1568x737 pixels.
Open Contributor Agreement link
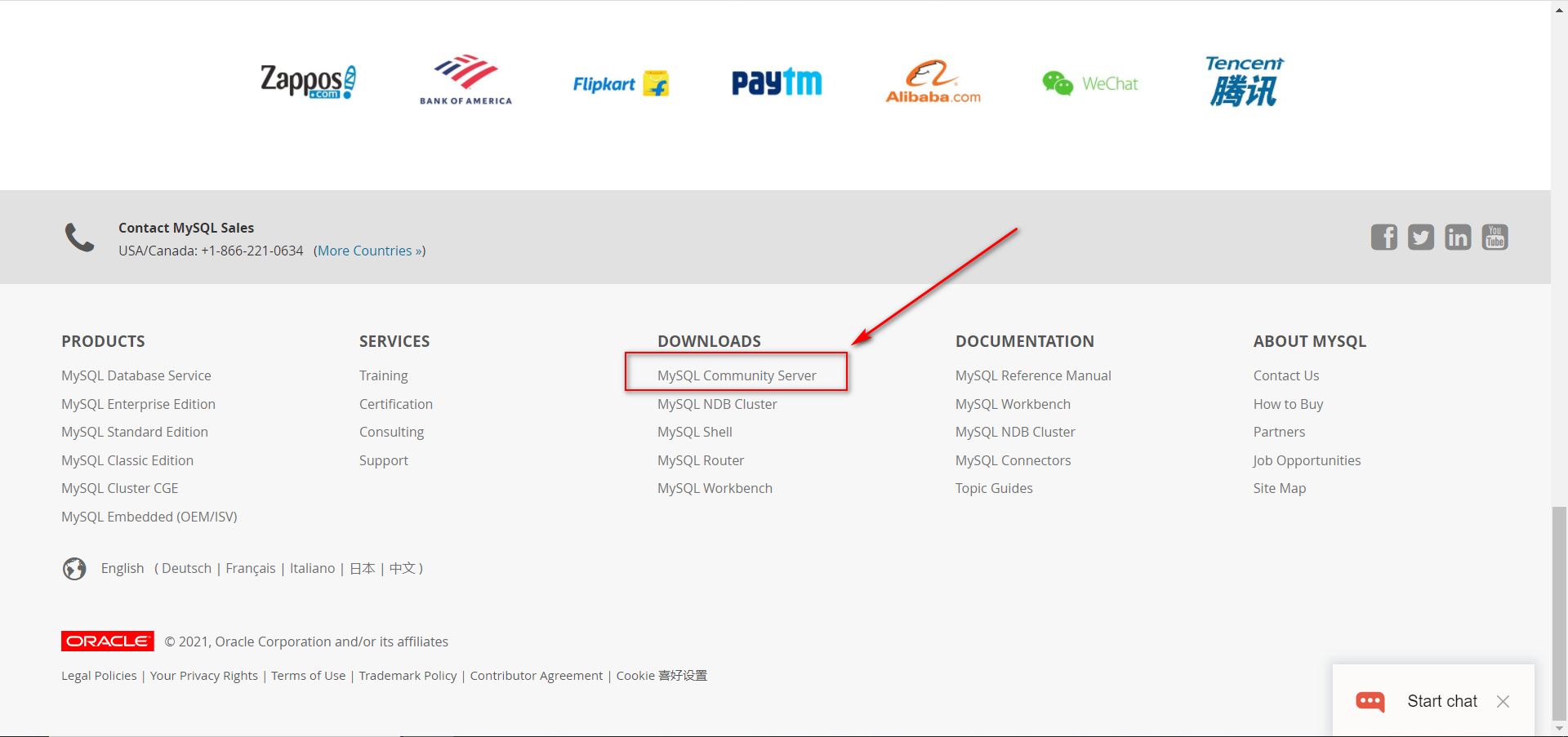coord(537,676)
